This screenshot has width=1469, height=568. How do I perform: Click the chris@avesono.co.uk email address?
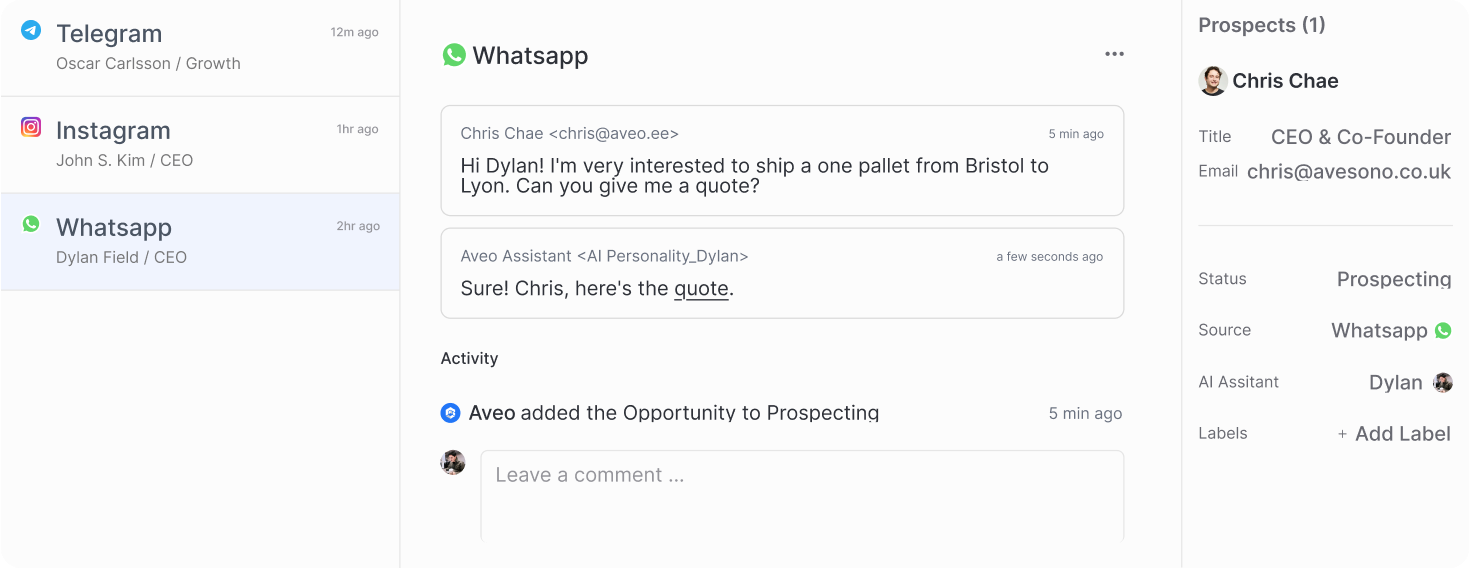point(1348,172)
